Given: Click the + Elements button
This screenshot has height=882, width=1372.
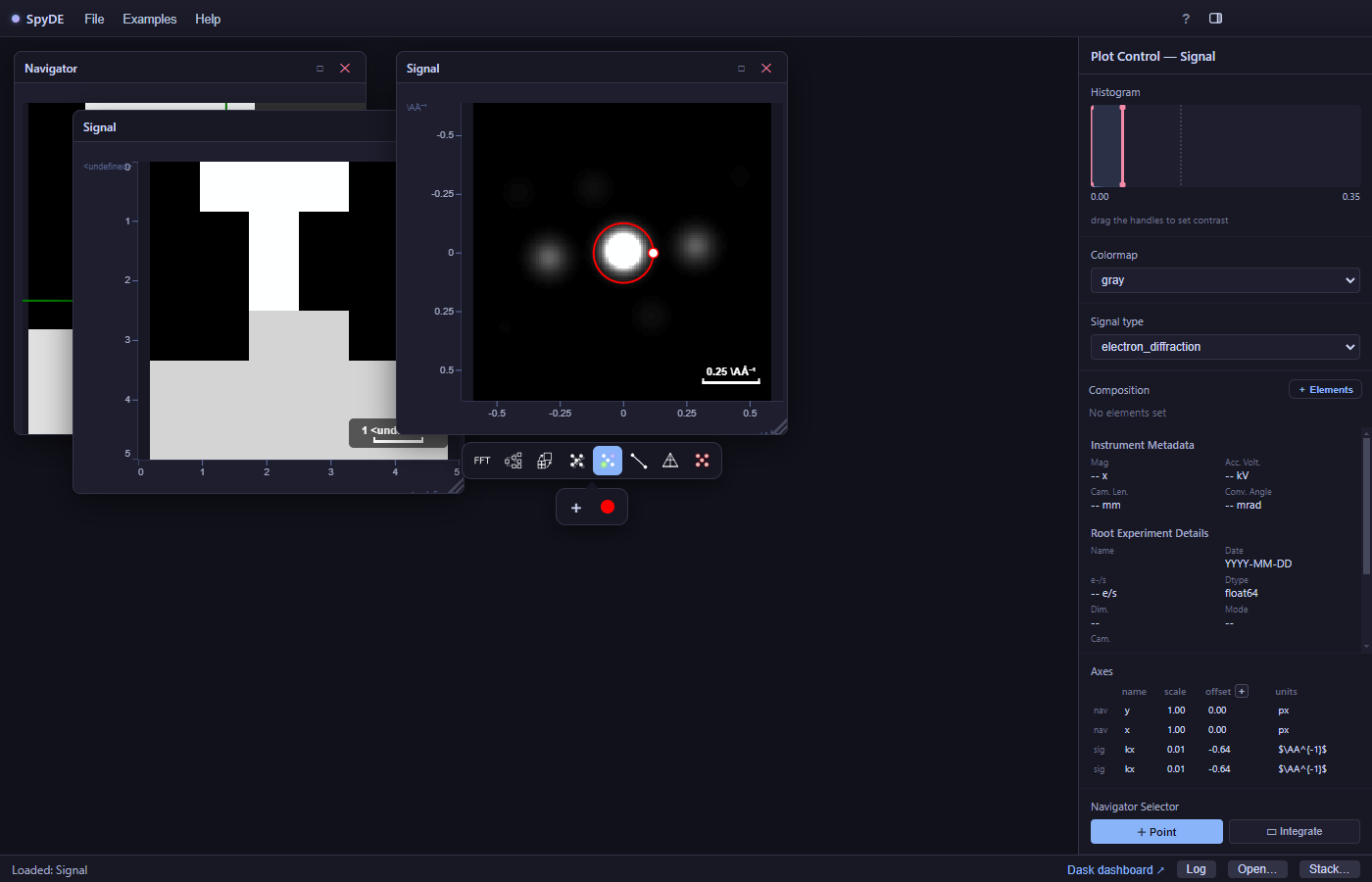Looking at the screenshot, I should coord(1325,390).
